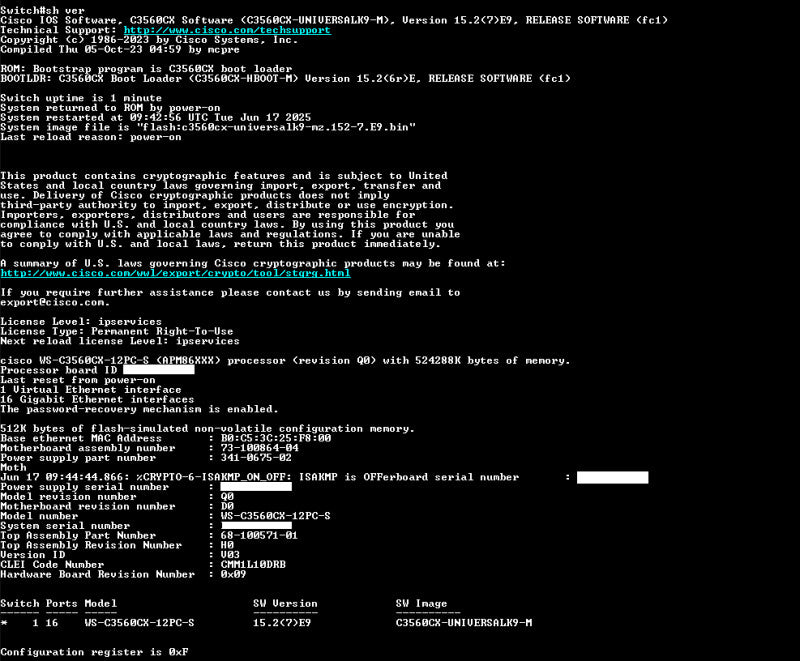Click the redacted motherboard serial number value

point(613,477)
